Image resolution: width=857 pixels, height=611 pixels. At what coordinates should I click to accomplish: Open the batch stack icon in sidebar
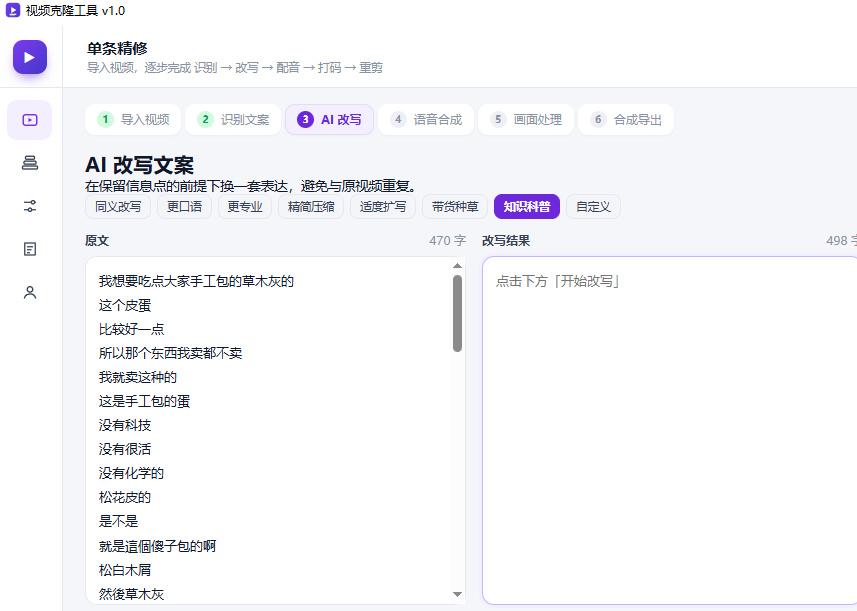[x=30, y=163]
